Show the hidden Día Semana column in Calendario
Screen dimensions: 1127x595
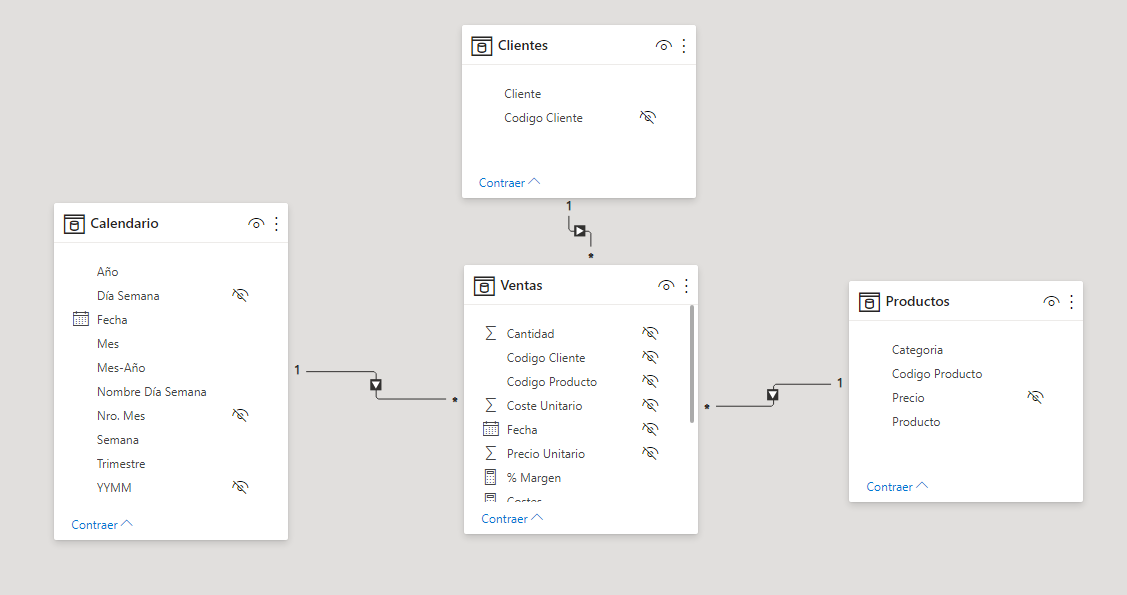coord(240,296)
